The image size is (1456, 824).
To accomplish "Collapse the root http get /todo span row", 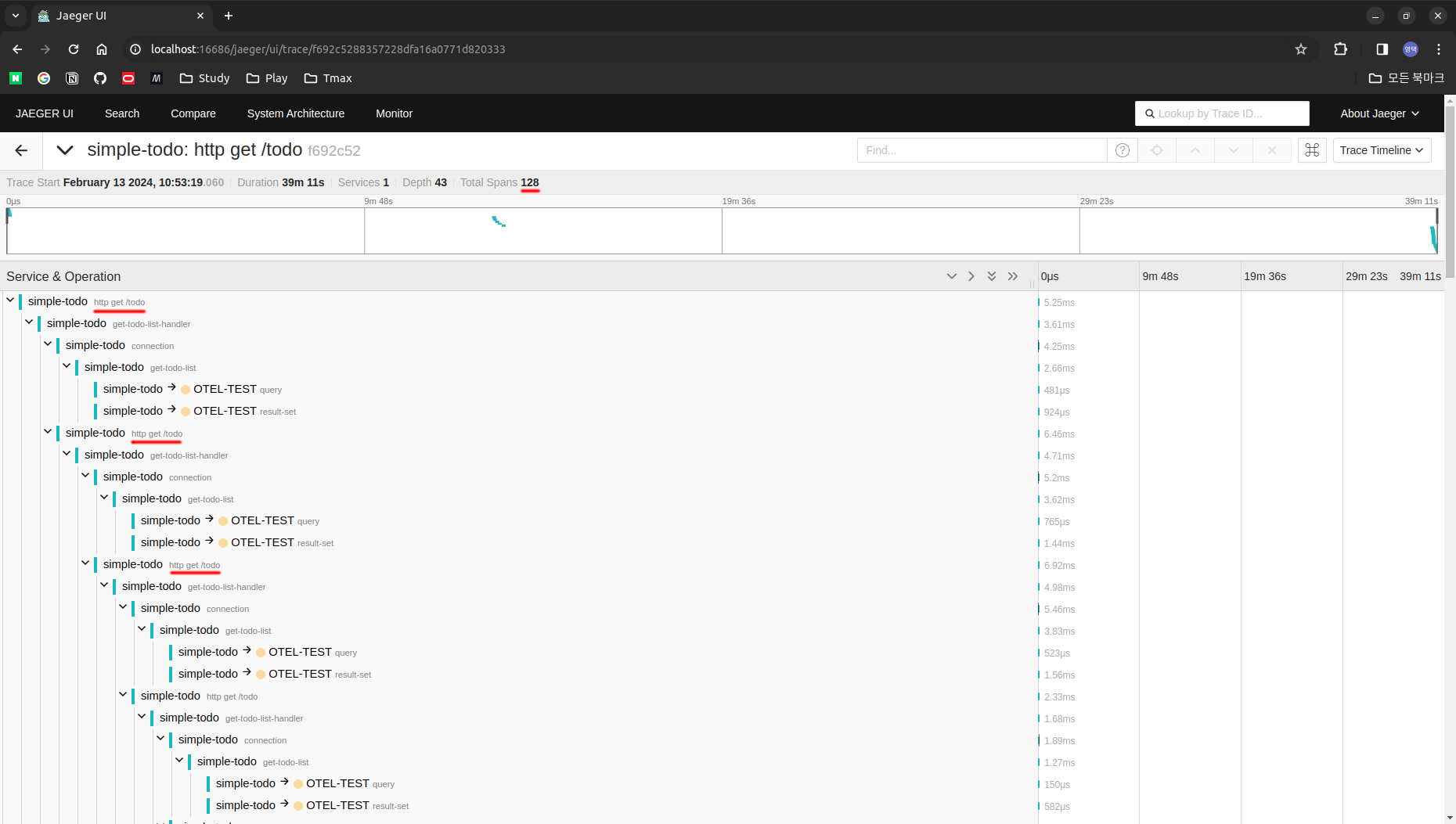I will pos(9,300).
